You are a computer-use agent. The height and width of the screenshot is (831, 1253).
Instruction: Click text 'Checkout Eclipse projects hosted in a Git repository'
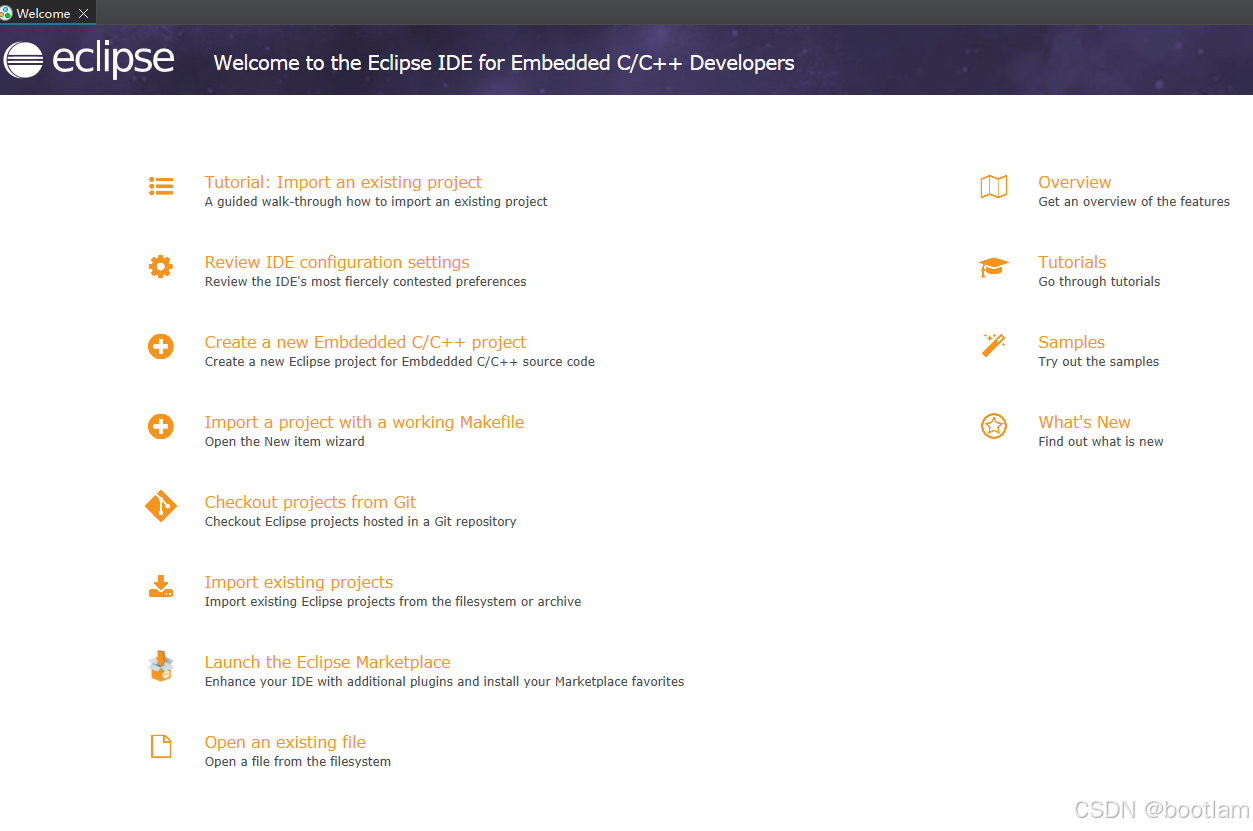click(361, 521)
